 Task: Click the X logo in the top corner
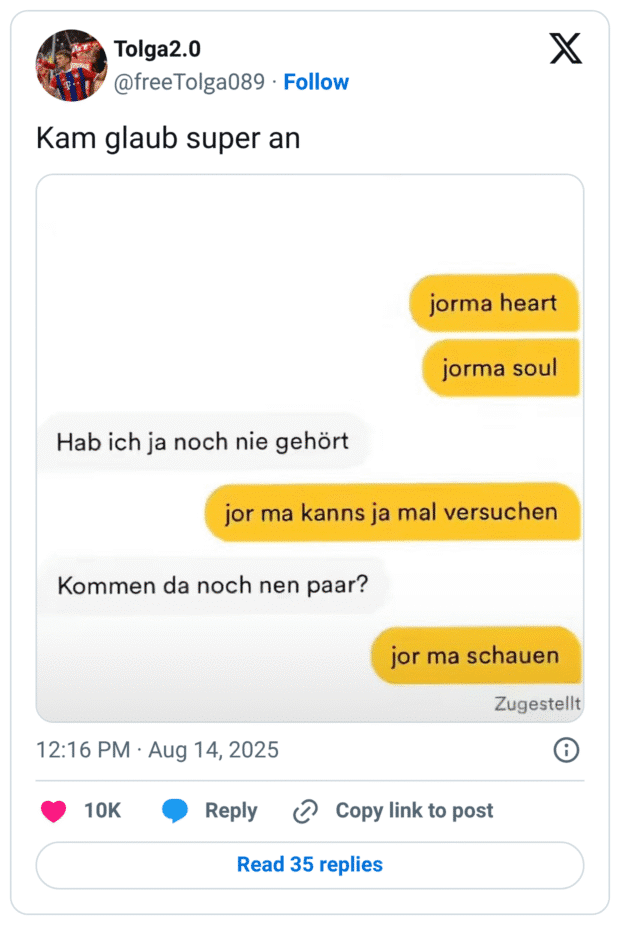pos(566,48)
